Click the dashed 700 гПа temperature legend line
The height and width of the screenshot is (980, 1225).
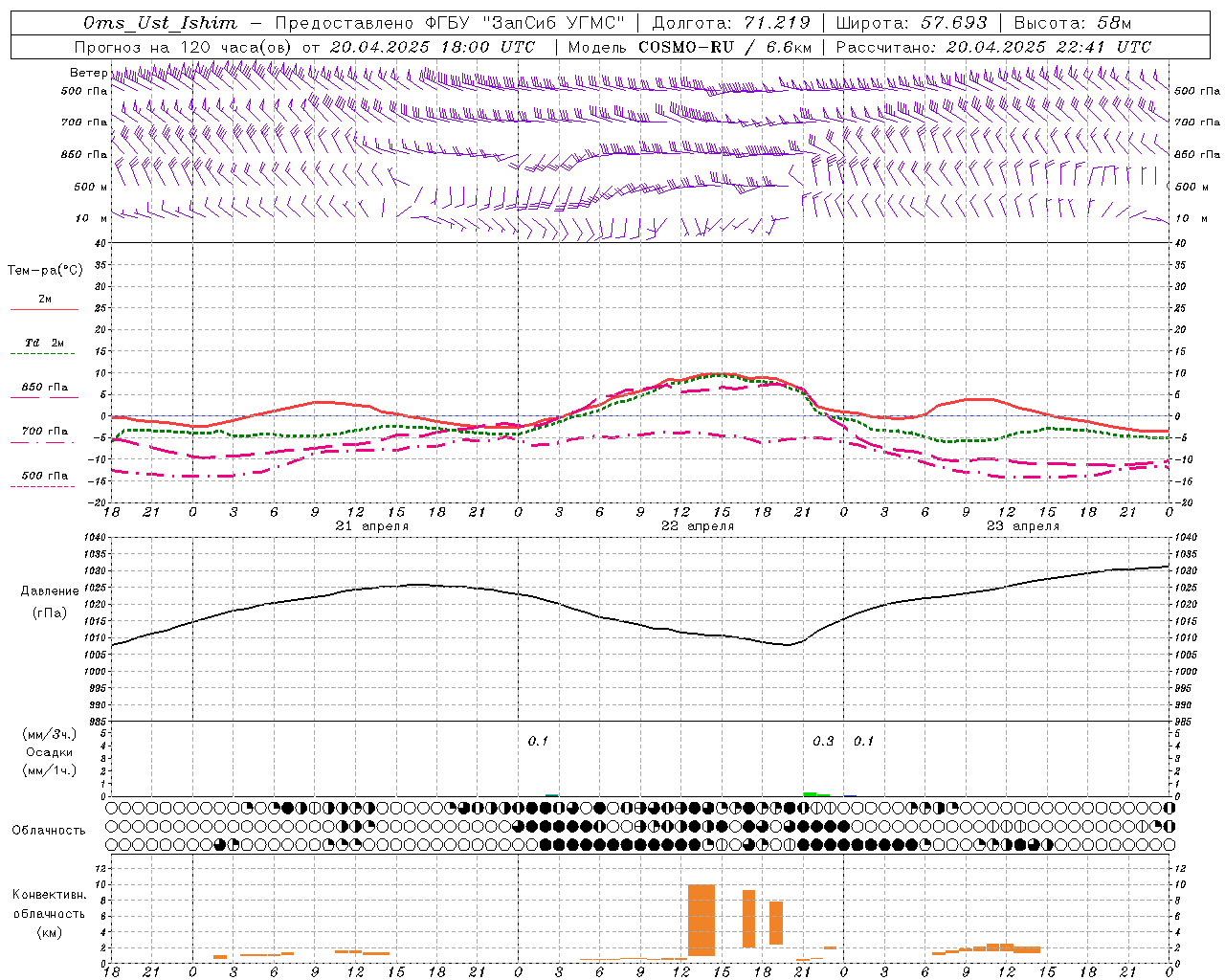pos(42,442)
